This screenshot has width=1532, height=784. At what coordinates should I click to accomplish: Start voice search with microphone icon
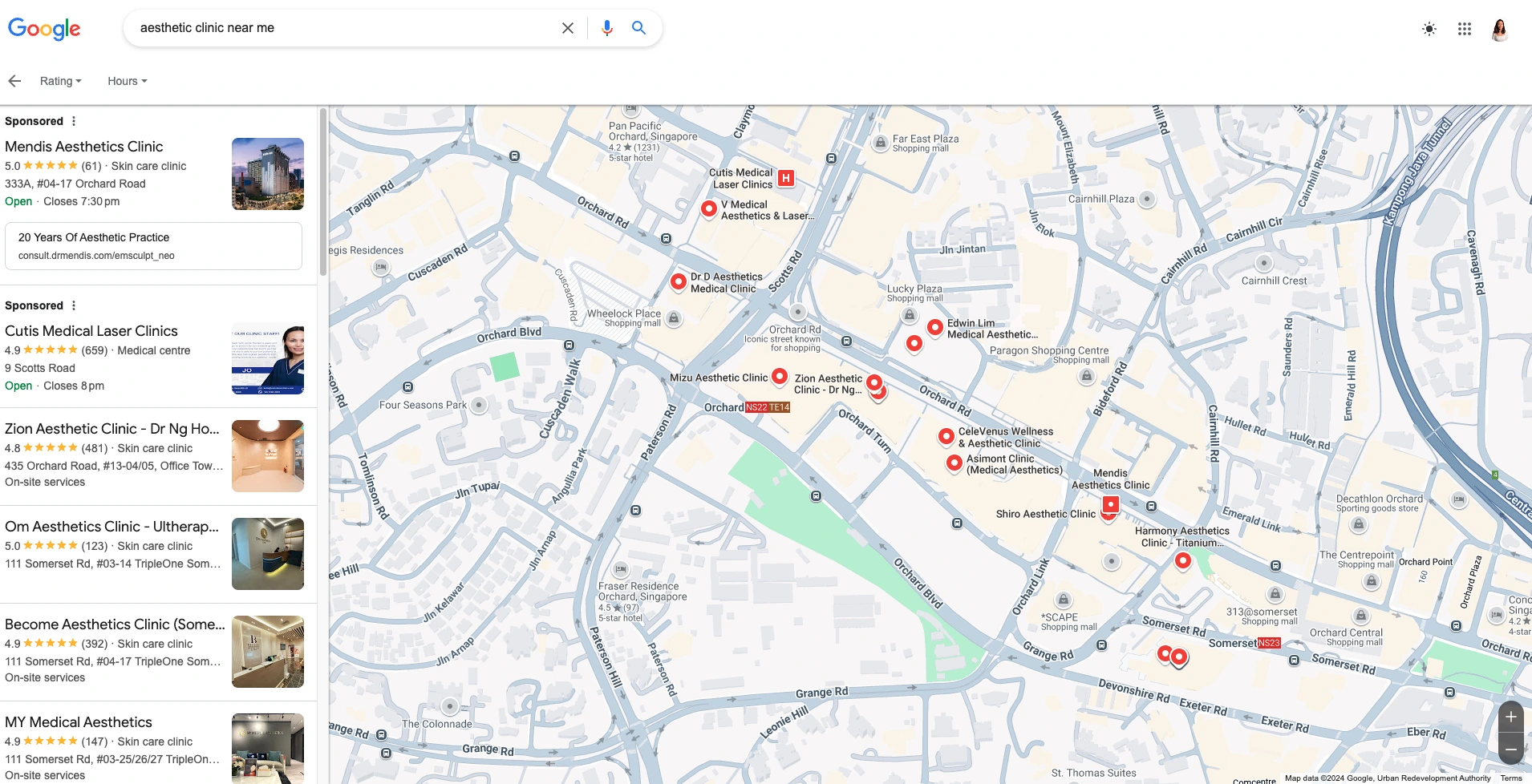click(x=607, y=28)
